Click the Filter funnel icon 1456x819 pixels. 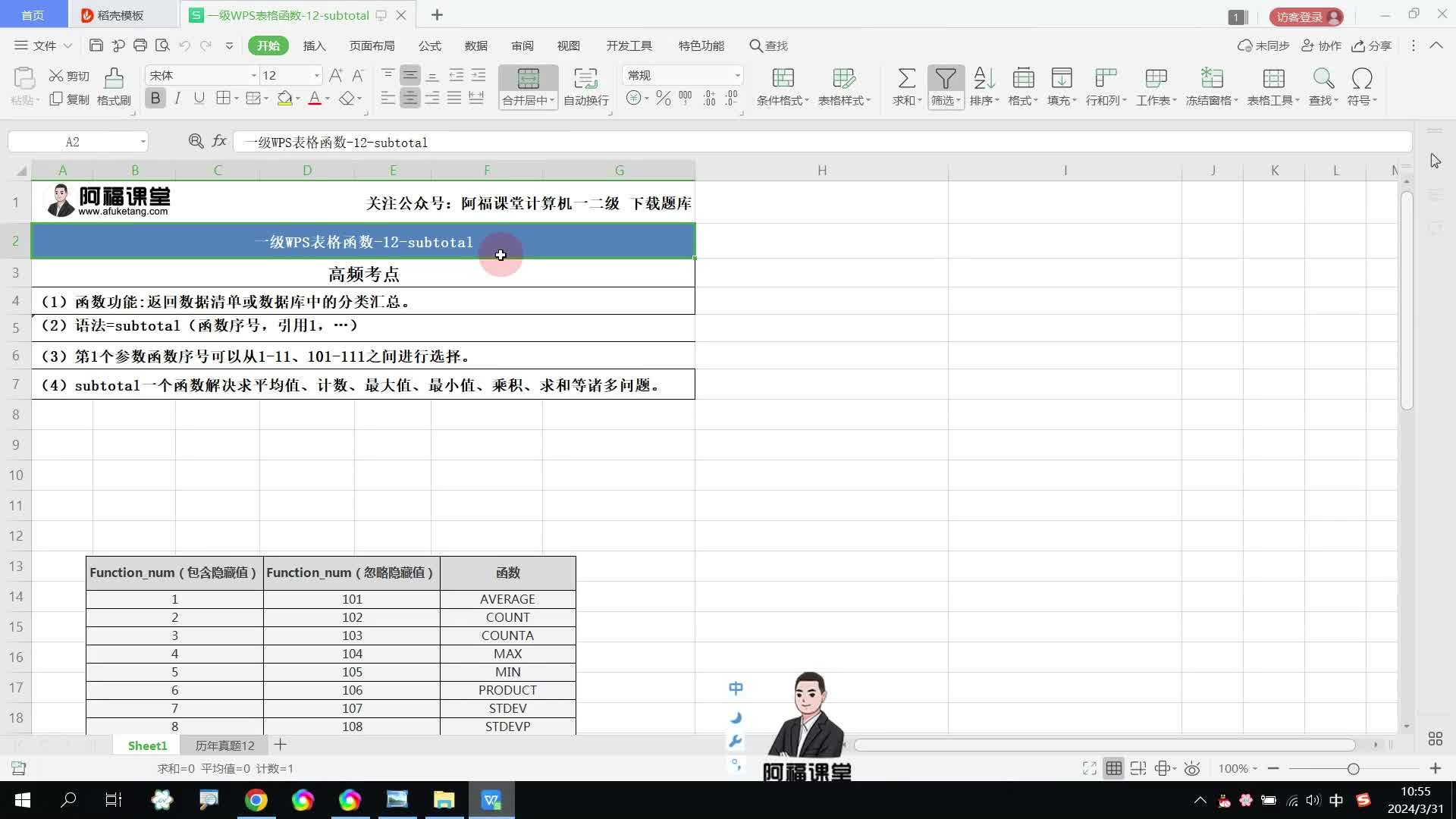[945, 78]
